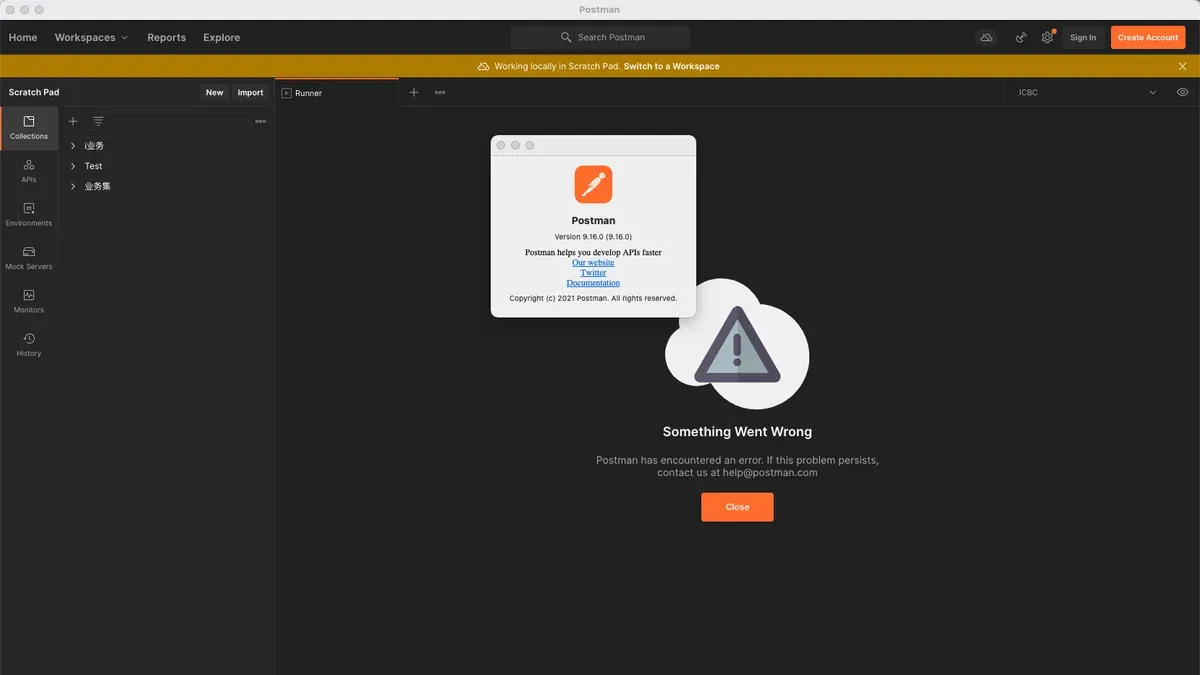Image resolution: width=1200 pixels, height=675 pixels.
Task: Click the cloud sync status icon
Action: [986, 37]
